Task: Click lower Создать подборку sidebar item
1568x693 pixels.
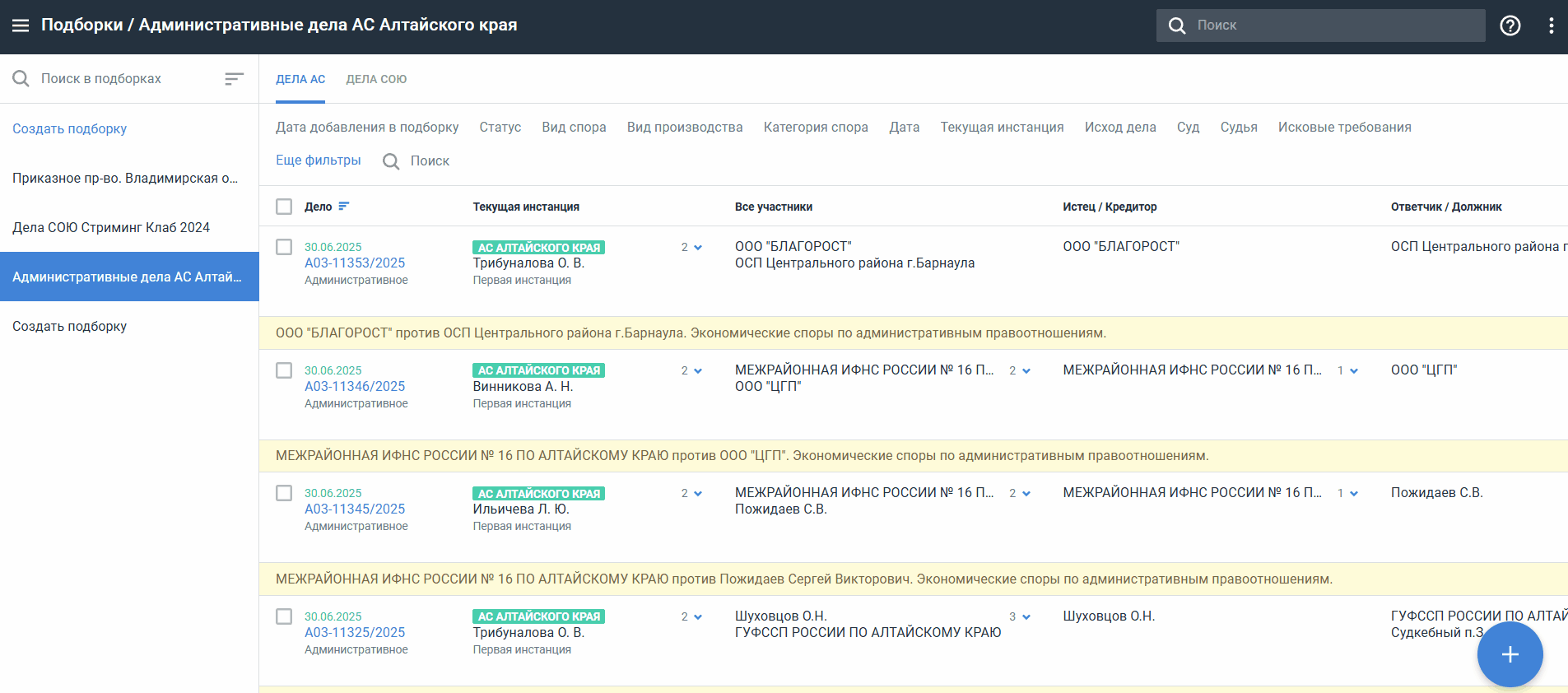Action: (x=129, y=326)
